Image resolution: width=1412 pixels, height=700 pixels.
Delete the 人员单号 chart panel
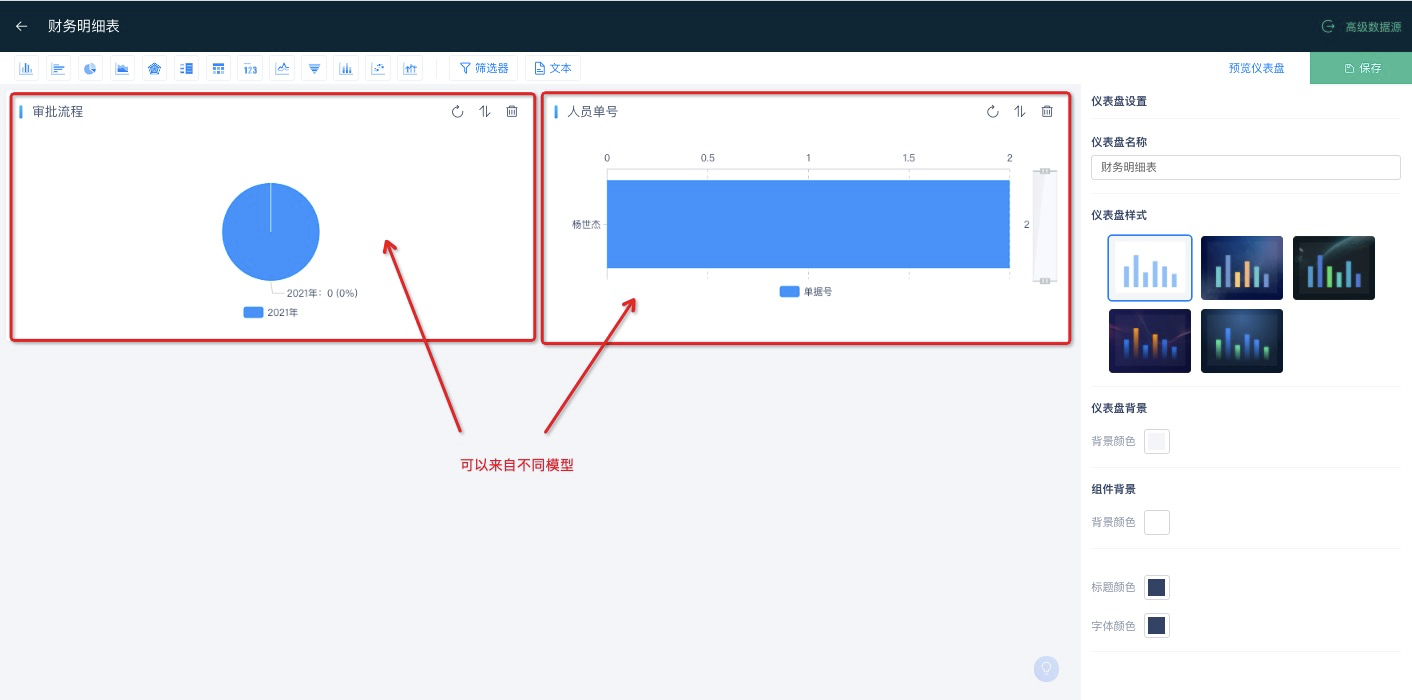(1047, 112)
